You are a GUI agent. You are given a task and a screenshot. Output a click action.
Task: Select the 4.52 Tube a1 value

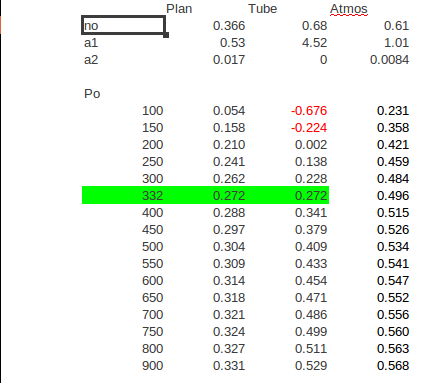coord(314,43)
